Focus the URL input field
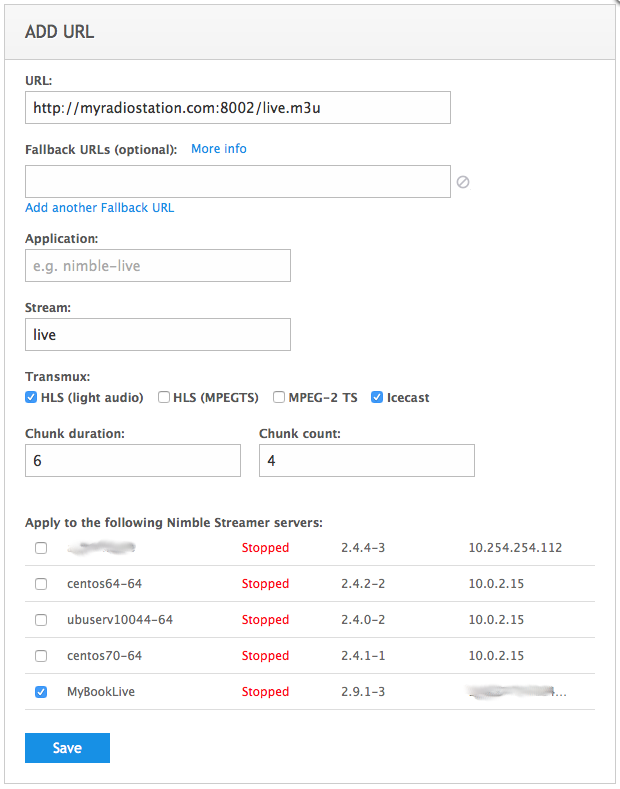 (238, 108)
